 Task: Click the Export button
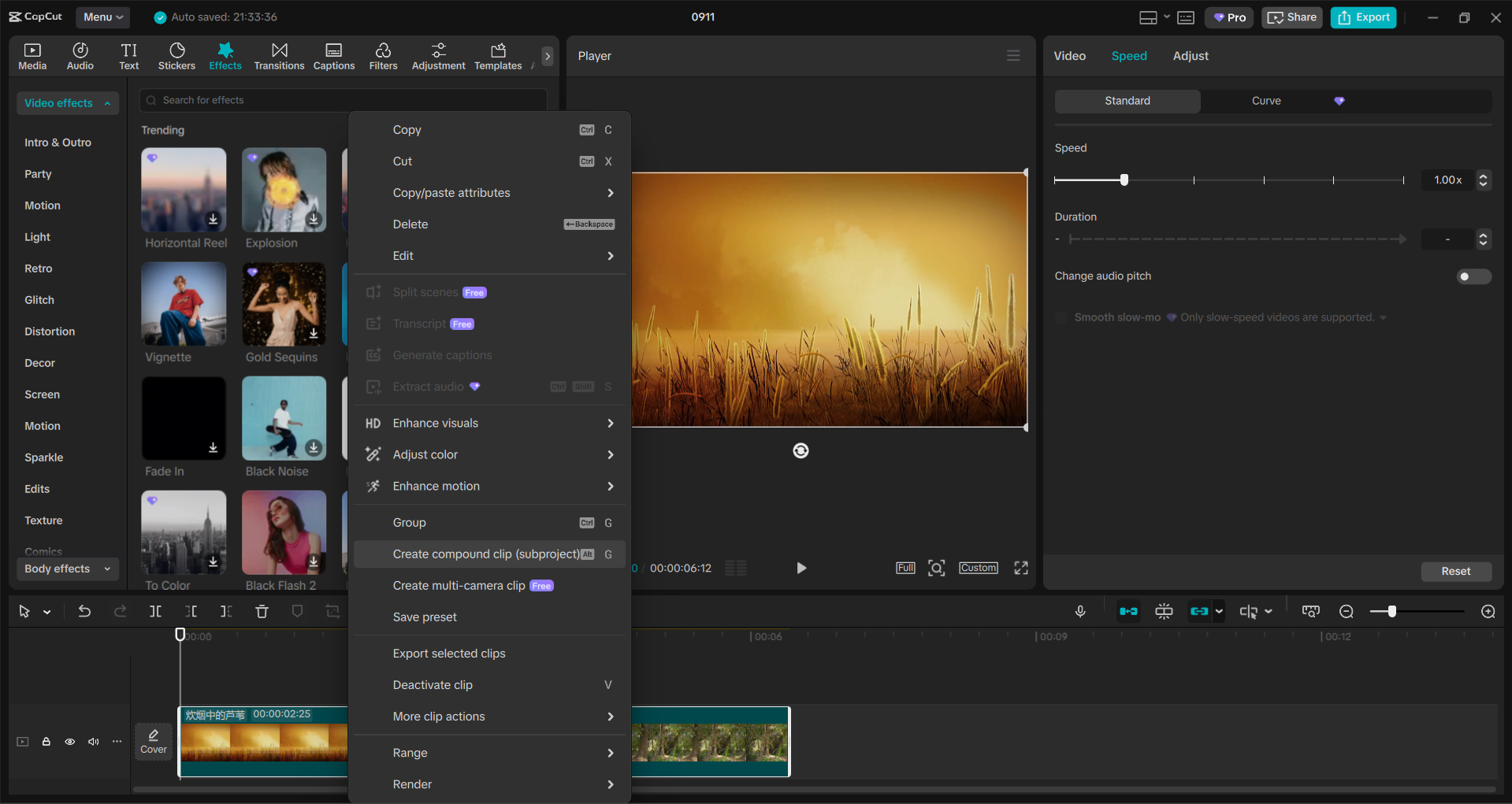point(1362,17)
